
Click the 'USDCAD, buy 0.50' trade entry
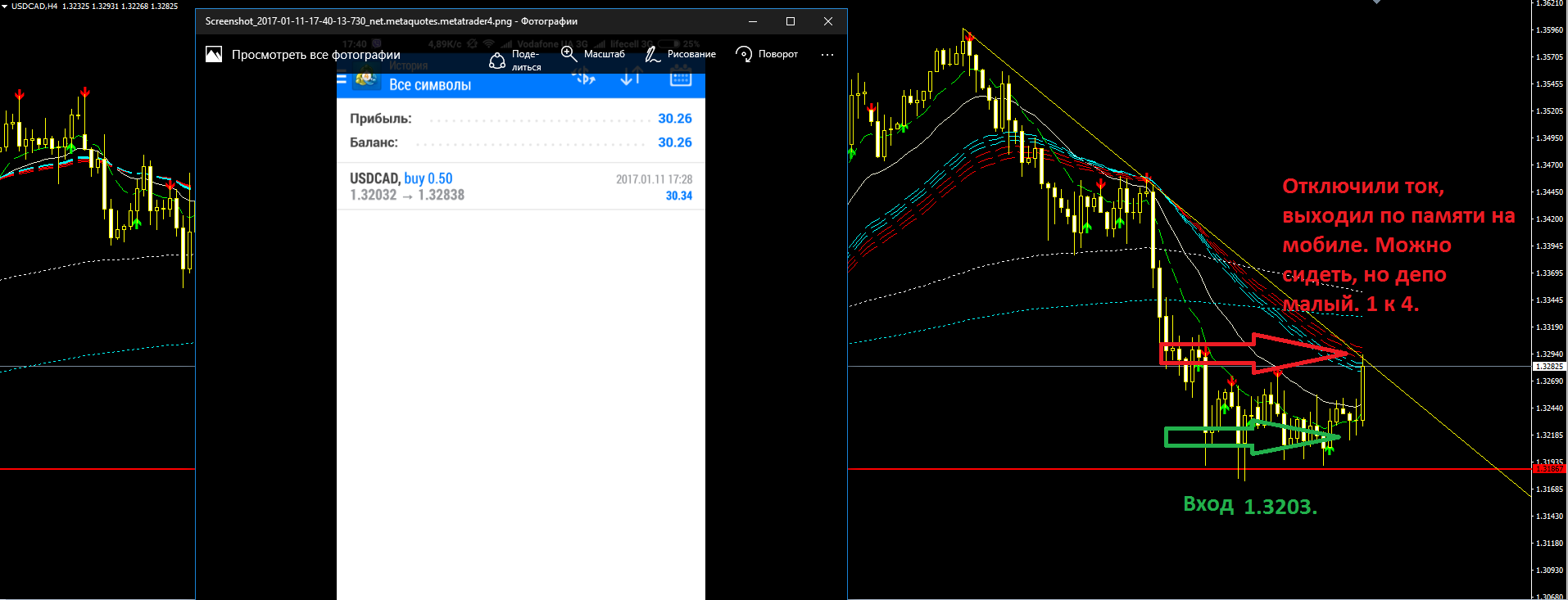tap(401, 178)
